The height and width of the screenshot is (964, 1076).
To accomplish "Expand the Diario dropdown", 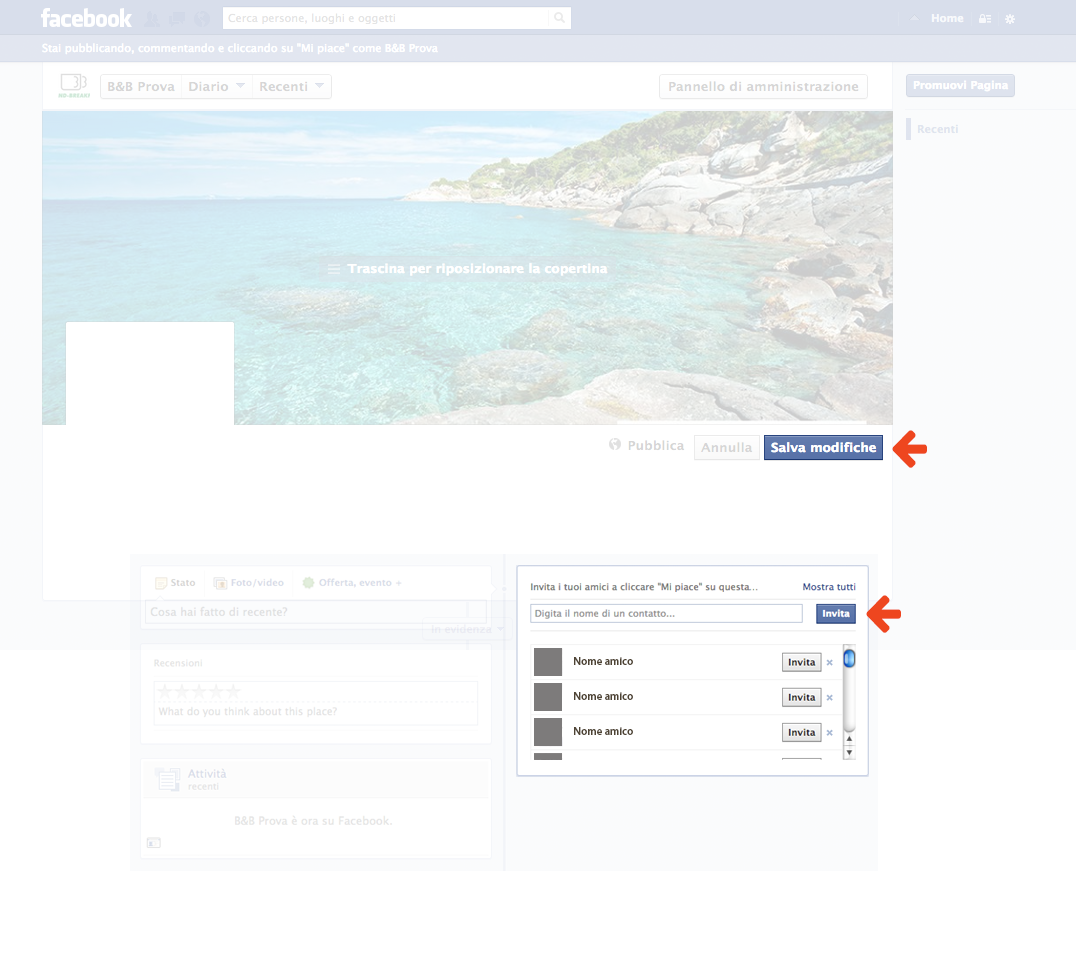I will 217,87.
